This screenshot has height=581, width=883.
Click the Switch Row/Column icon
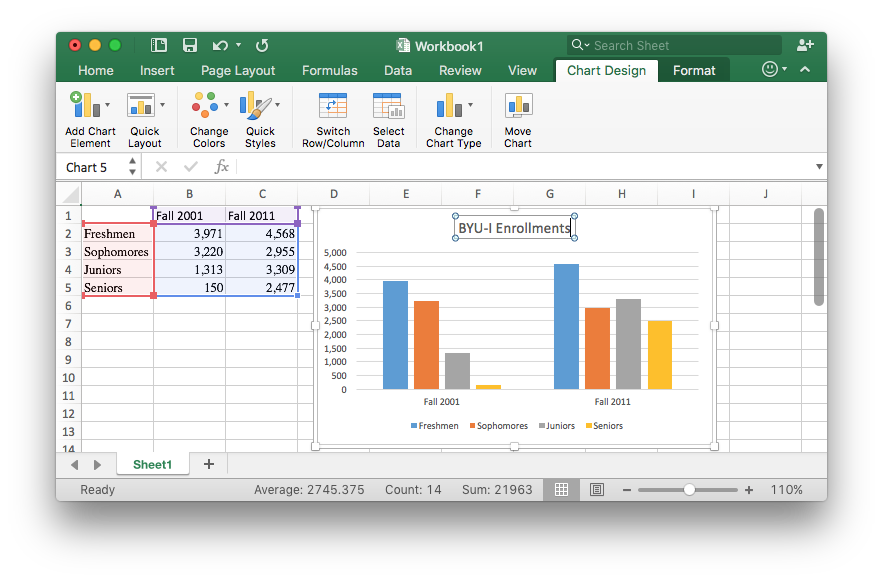pos(333,105)
